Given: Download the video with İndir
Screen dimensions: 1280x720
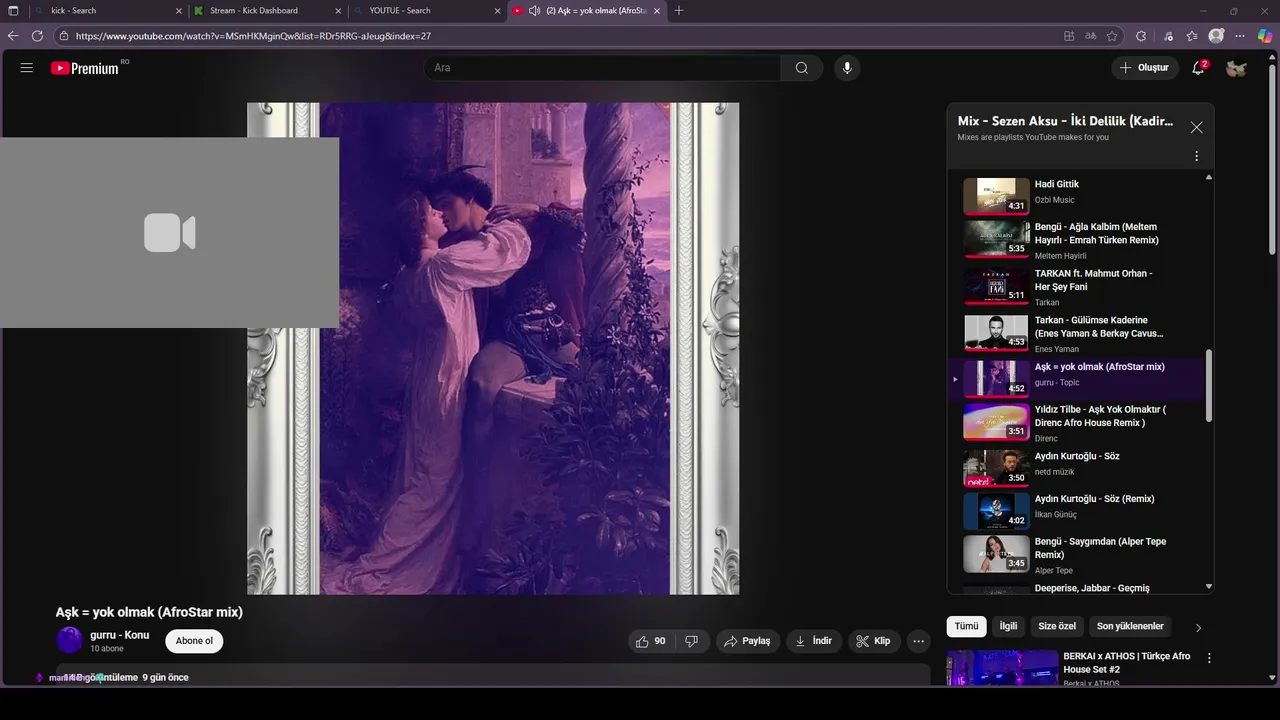Looking at the screenshot, I should (x=813, y=641).
